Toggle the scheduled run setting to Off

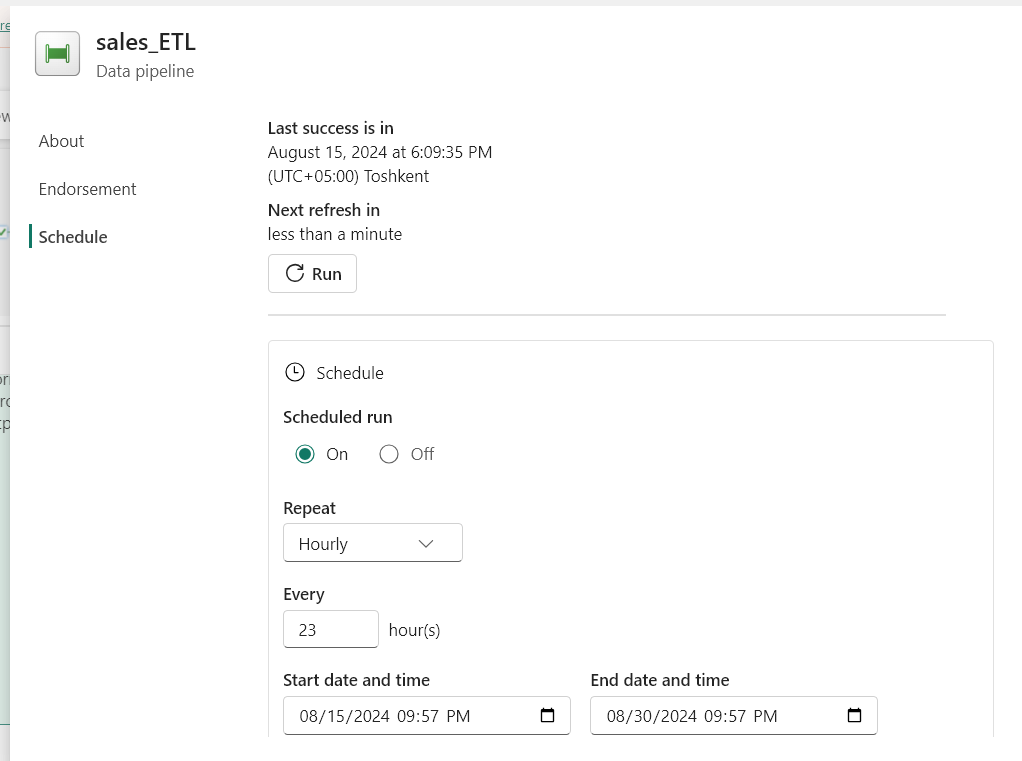(x=389, y=454)
